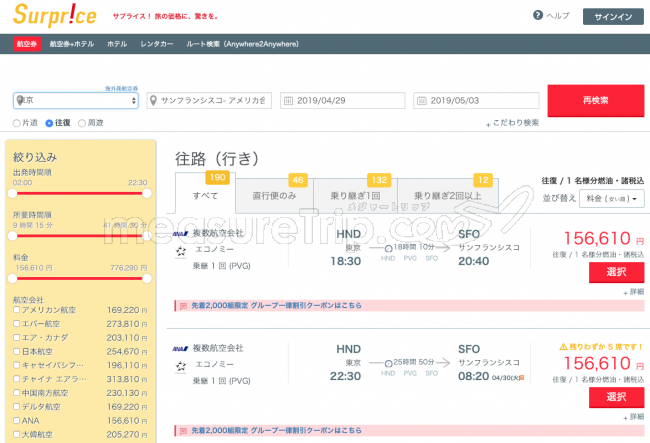Viewport: 650px width, 443px height.
Task: Click the 再検索 button
Action: pos(596,100)
